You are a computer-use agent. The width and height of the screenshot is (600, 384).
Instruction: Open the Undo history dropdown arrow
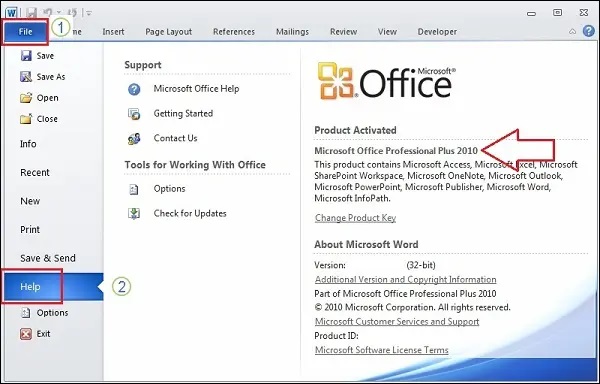pos(59,13)
